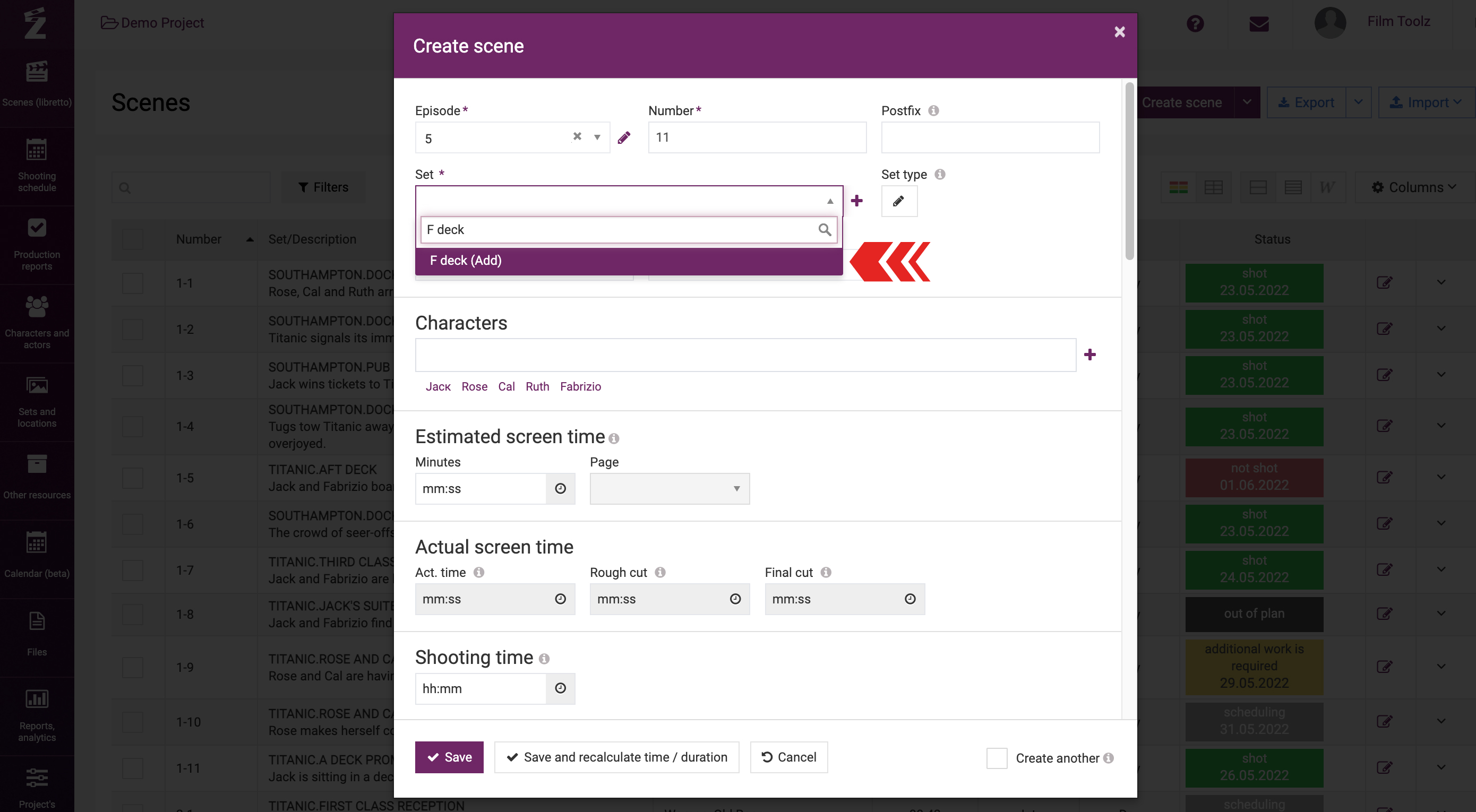This screenshot has width=1476, height=812.
Task: Click Set type info icon
Action: point(940,174)
